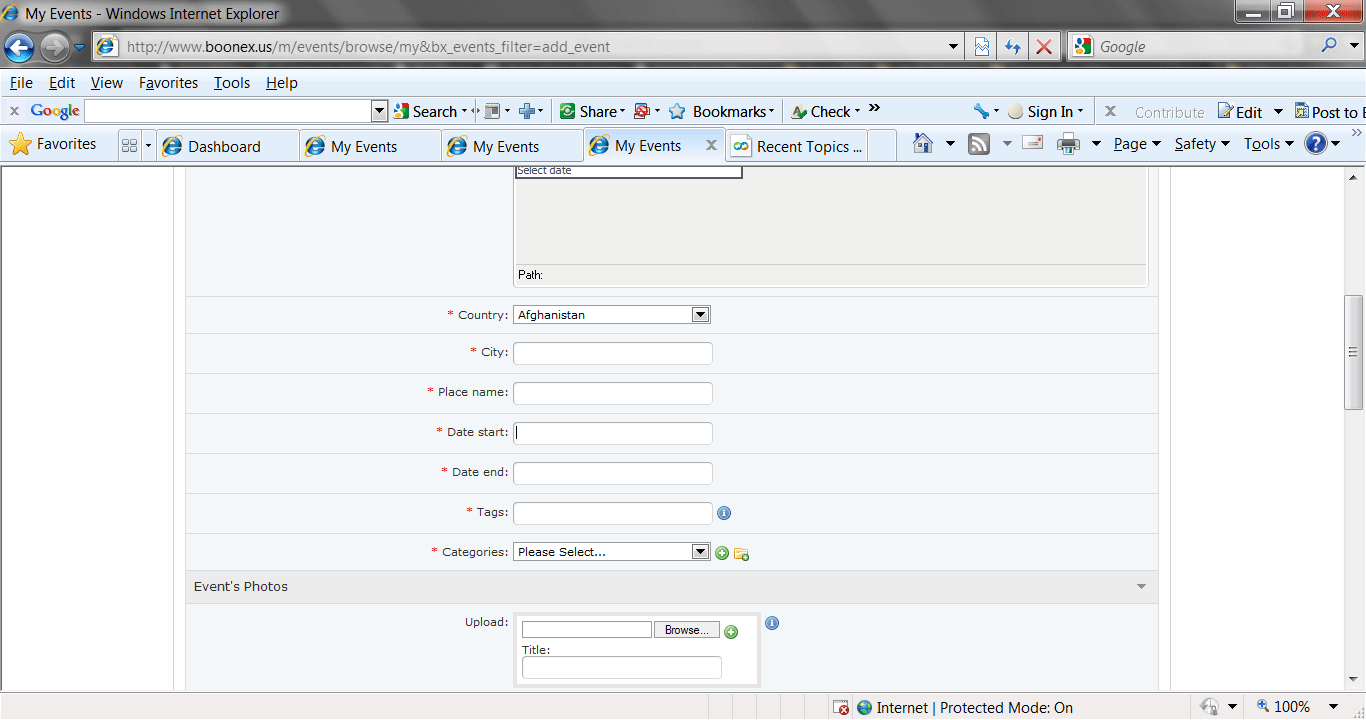This screenshot has width=1366, height=720.
Task: Click green plus icon beside Browse button
Action: tap(731, 632)
